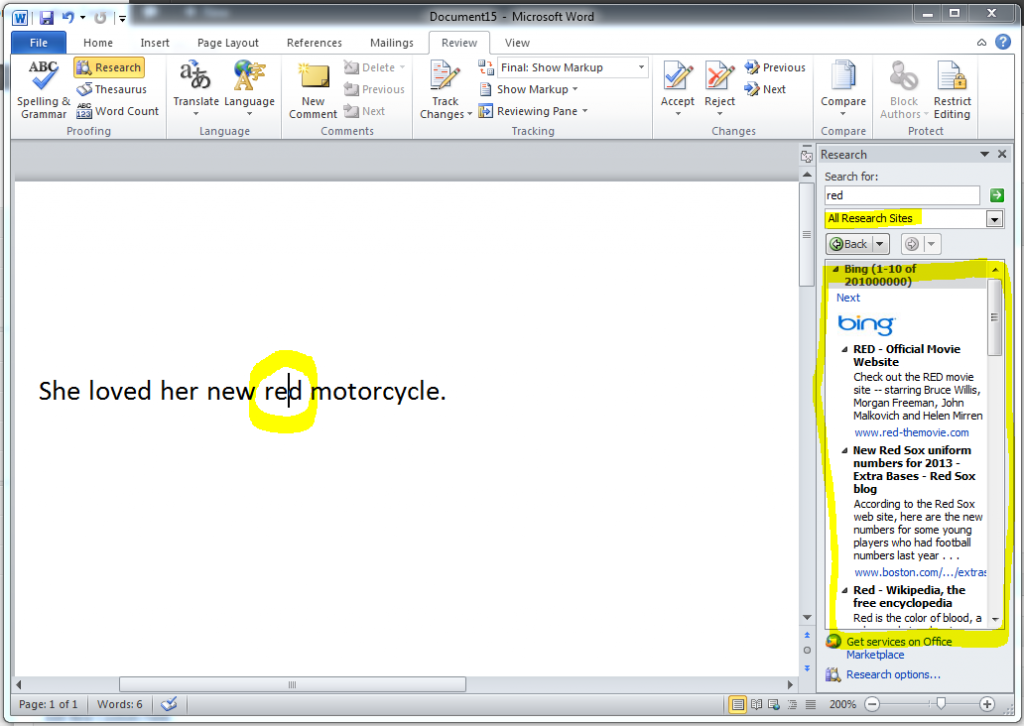This screenshot has height=726, width=1024.
Task: Open zoom dialog via 200% label
Action: (x=842, y=704)
